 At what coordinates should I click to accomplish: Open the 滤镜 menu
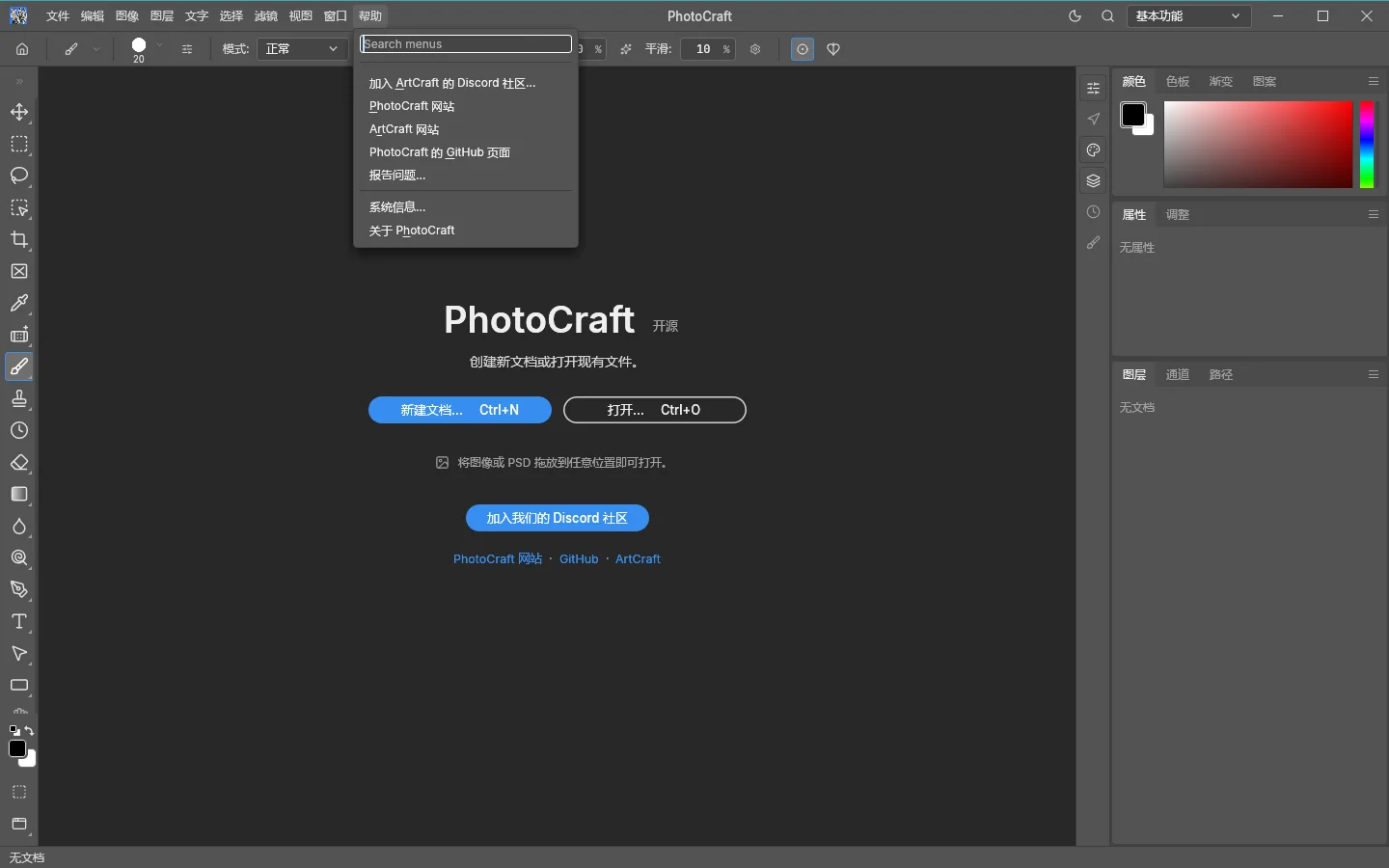point(266,16)
